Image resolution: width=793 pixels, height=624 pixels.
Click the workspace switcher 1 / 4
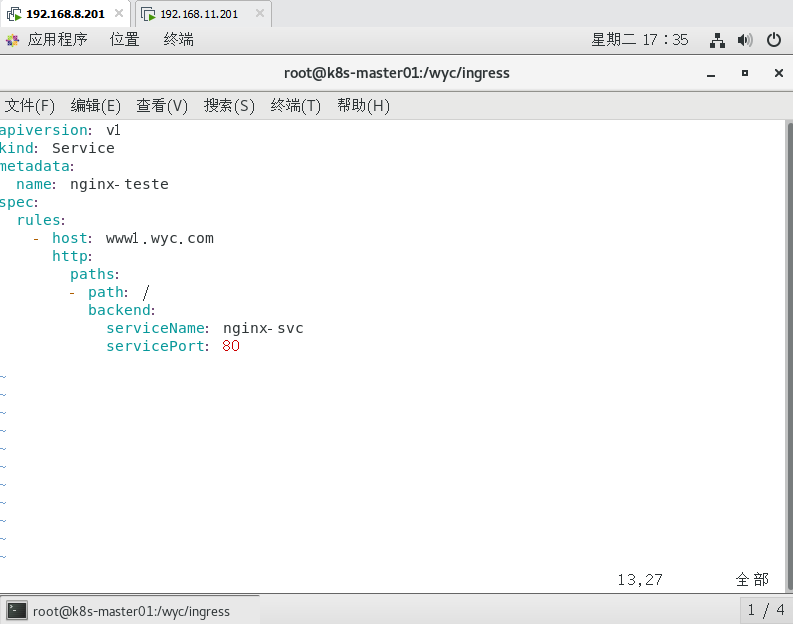click(766, 610)
